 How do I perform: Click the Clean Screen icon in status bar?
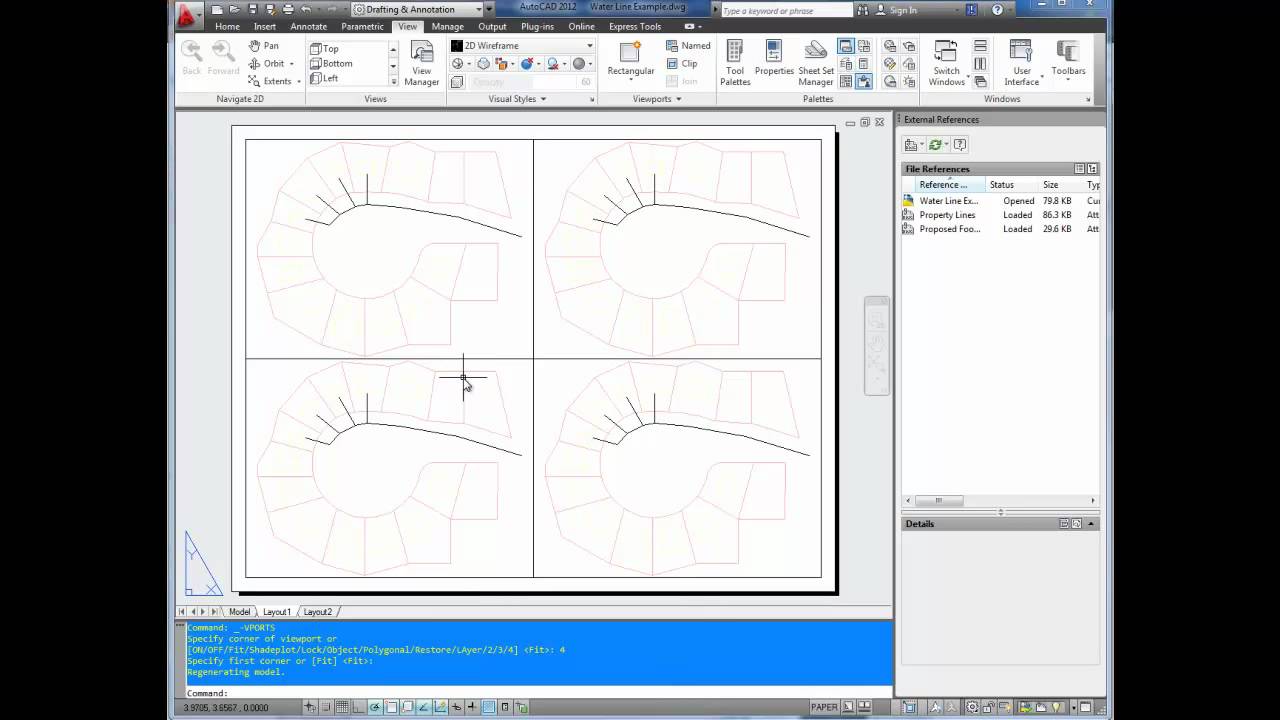[1086, 707]
